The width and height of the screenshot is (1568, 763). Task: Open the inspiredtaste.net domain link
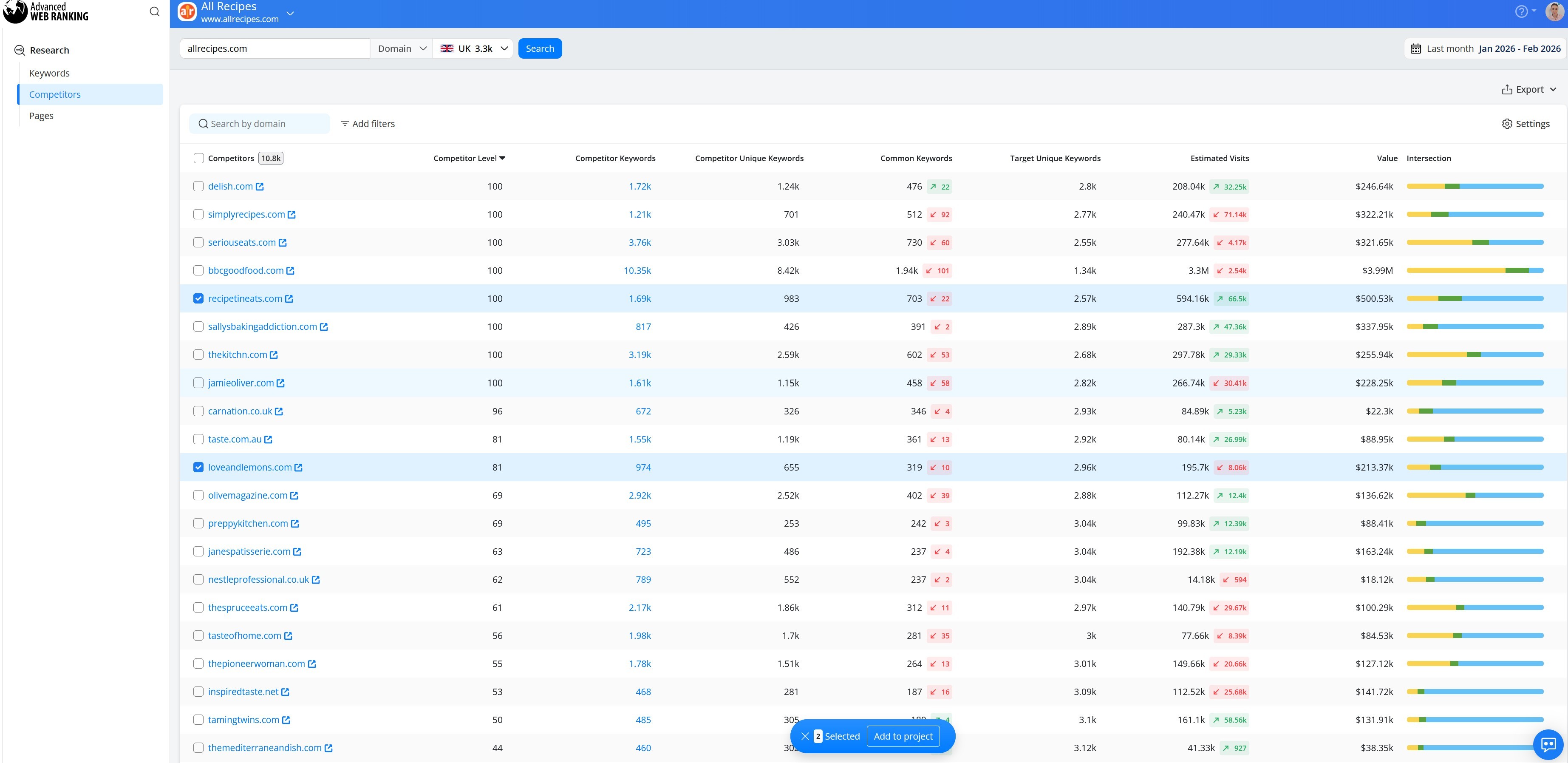tap(243, 692)
